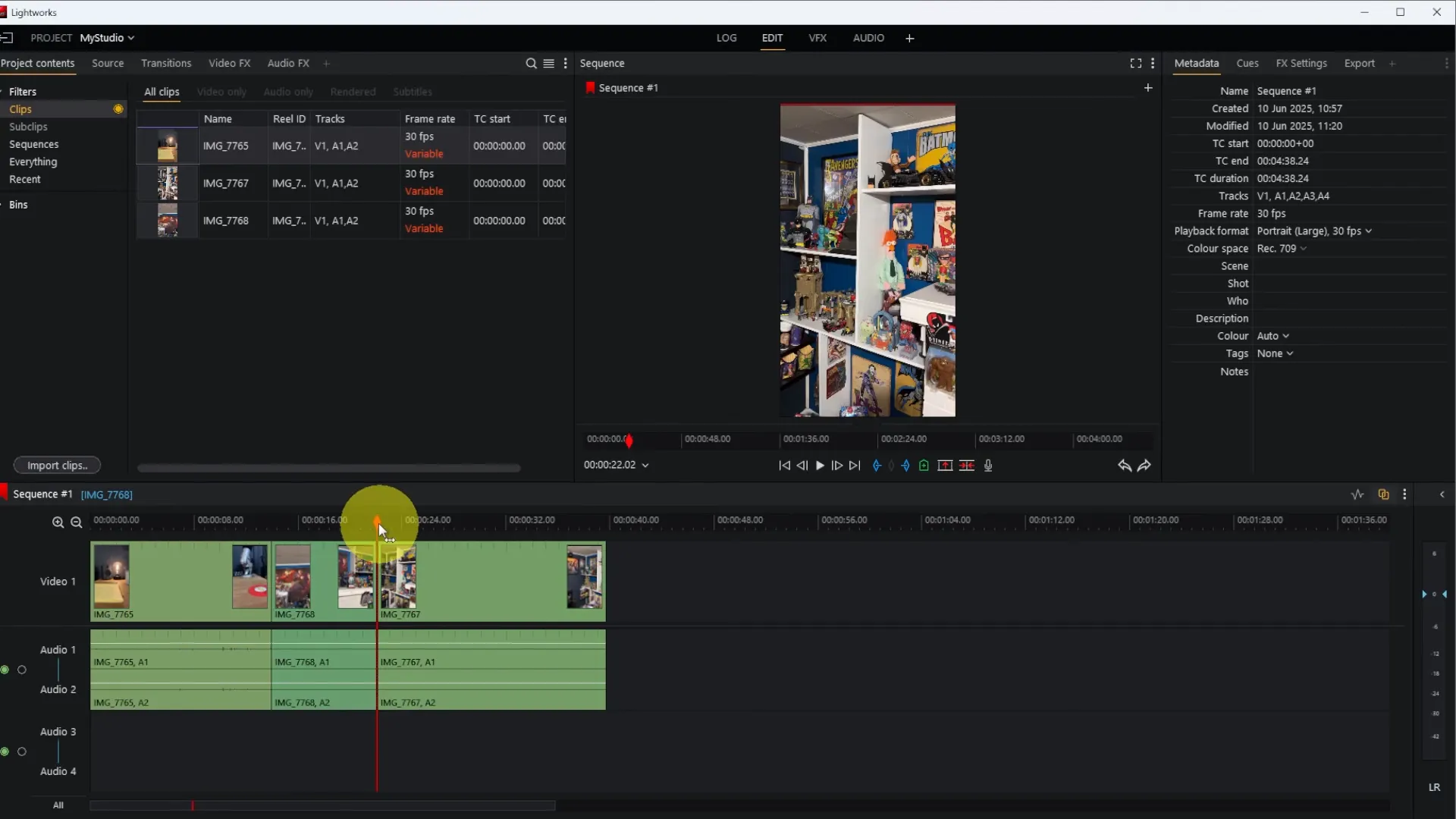Zoom in on the timeline

click(58, 522)
